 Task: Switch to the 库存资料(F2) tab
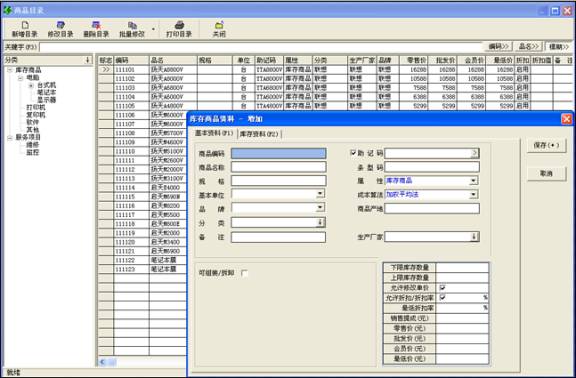pyautogui.click(x=259, y=134)
